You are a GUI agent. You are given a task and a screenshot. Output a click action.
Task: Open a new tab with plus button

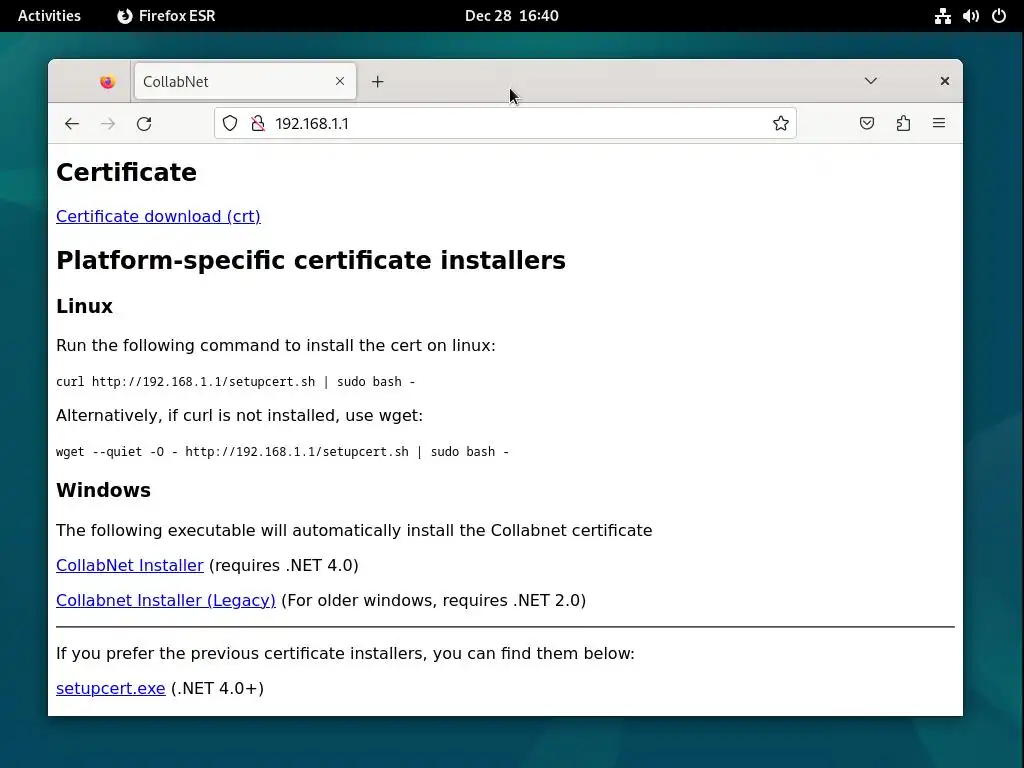(x=377, y=82)
